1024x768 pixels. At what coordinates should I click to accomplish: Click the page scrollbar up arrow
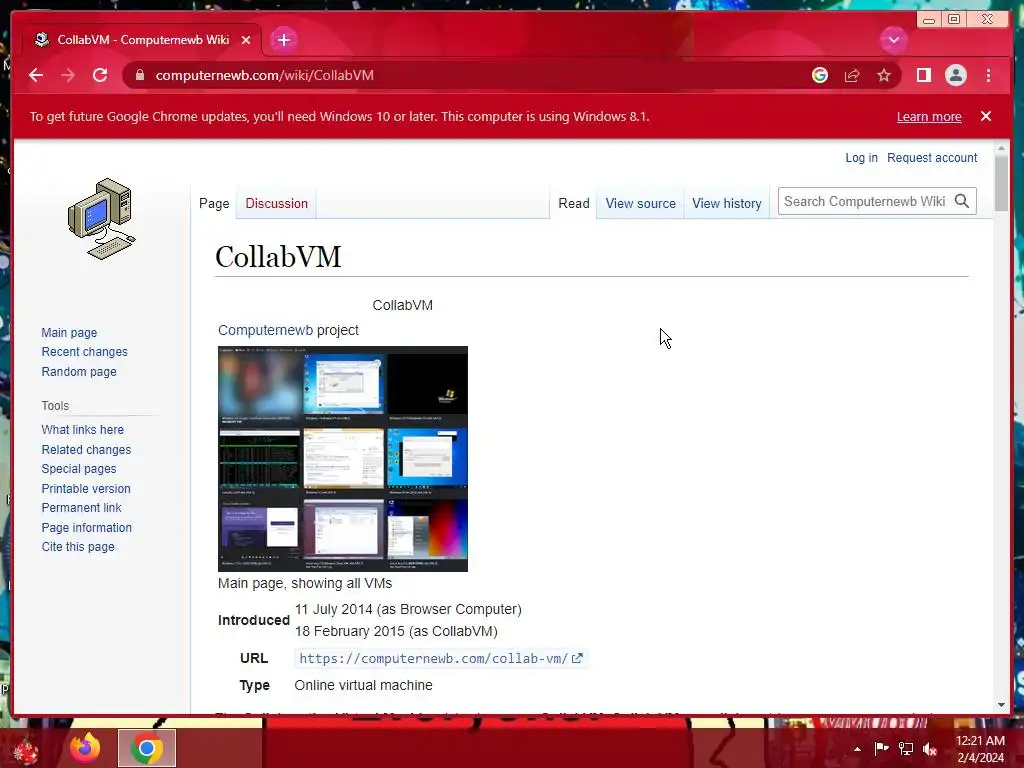[1001, 149]
